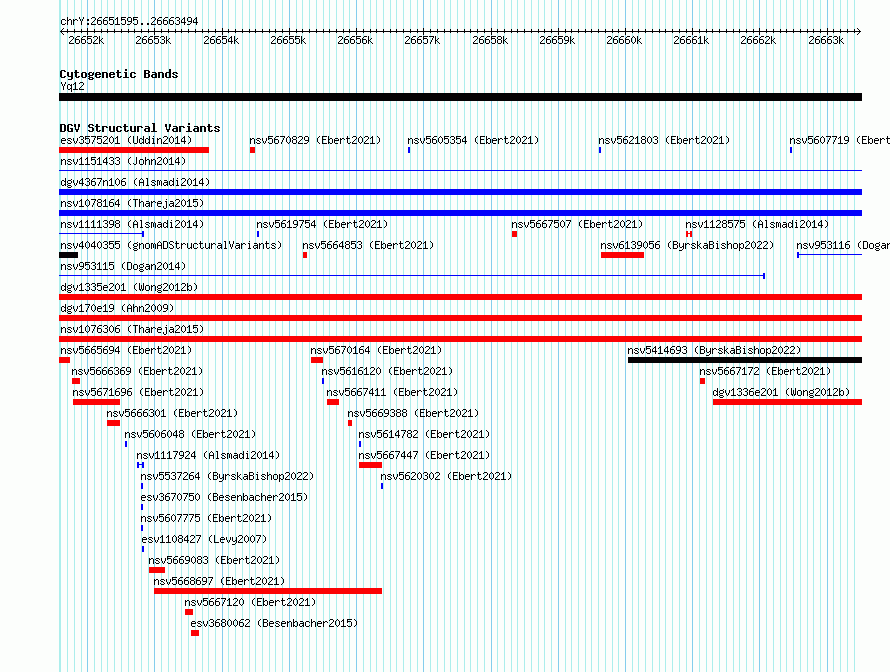Open nsv5621803 (Ebert2021) variant details
The width and height of the screenshot is (890, 672).
pos(664,140)
